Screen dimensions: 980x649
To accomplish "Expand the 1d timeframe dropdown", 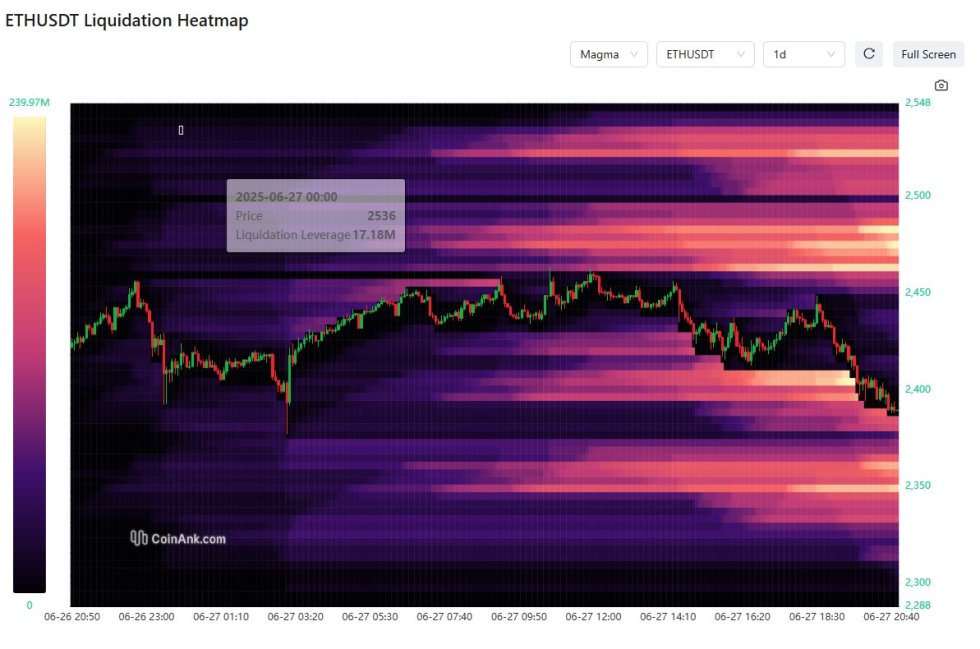I will [804, 54].
